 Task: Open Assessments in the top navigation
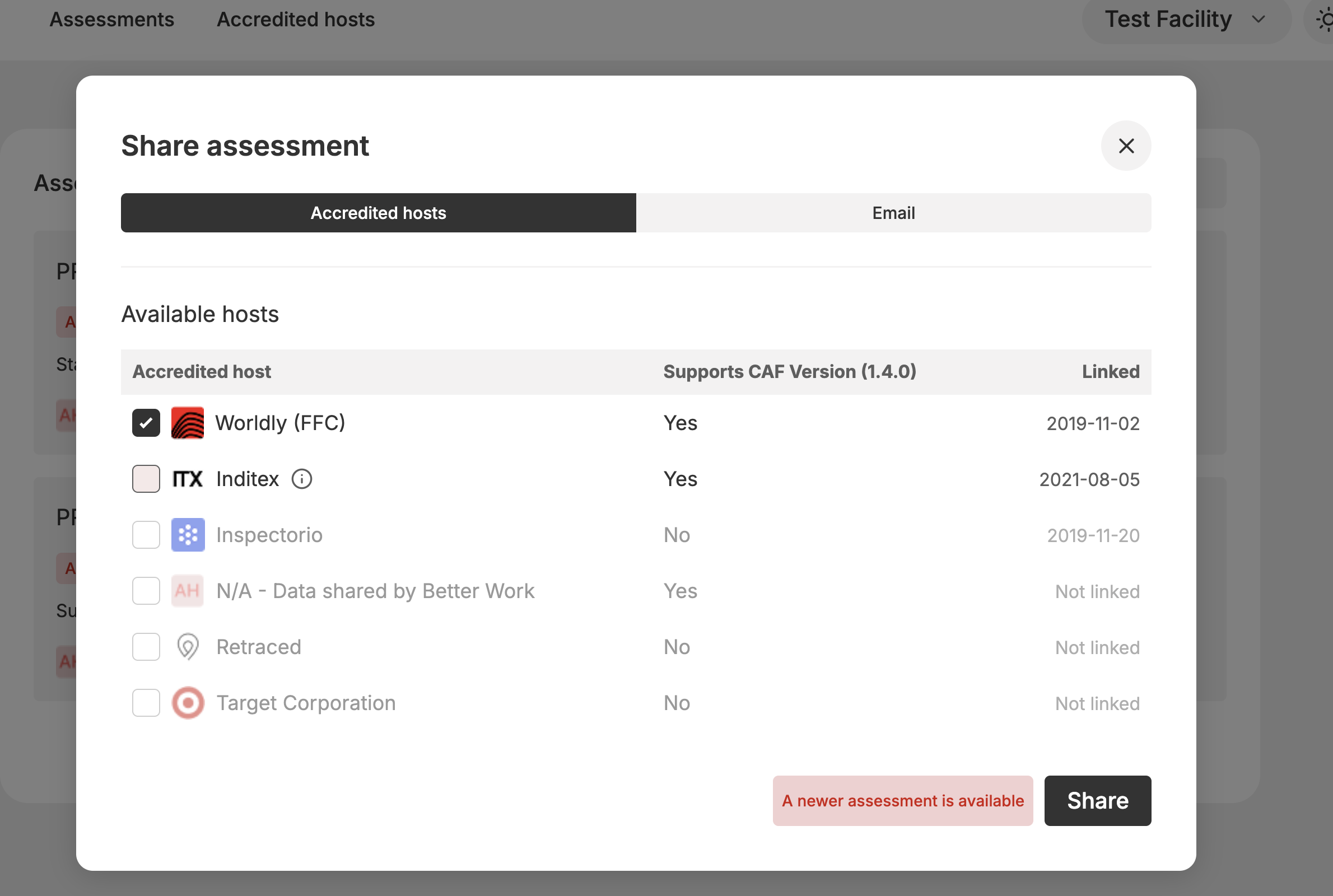(x=112, y=20)
